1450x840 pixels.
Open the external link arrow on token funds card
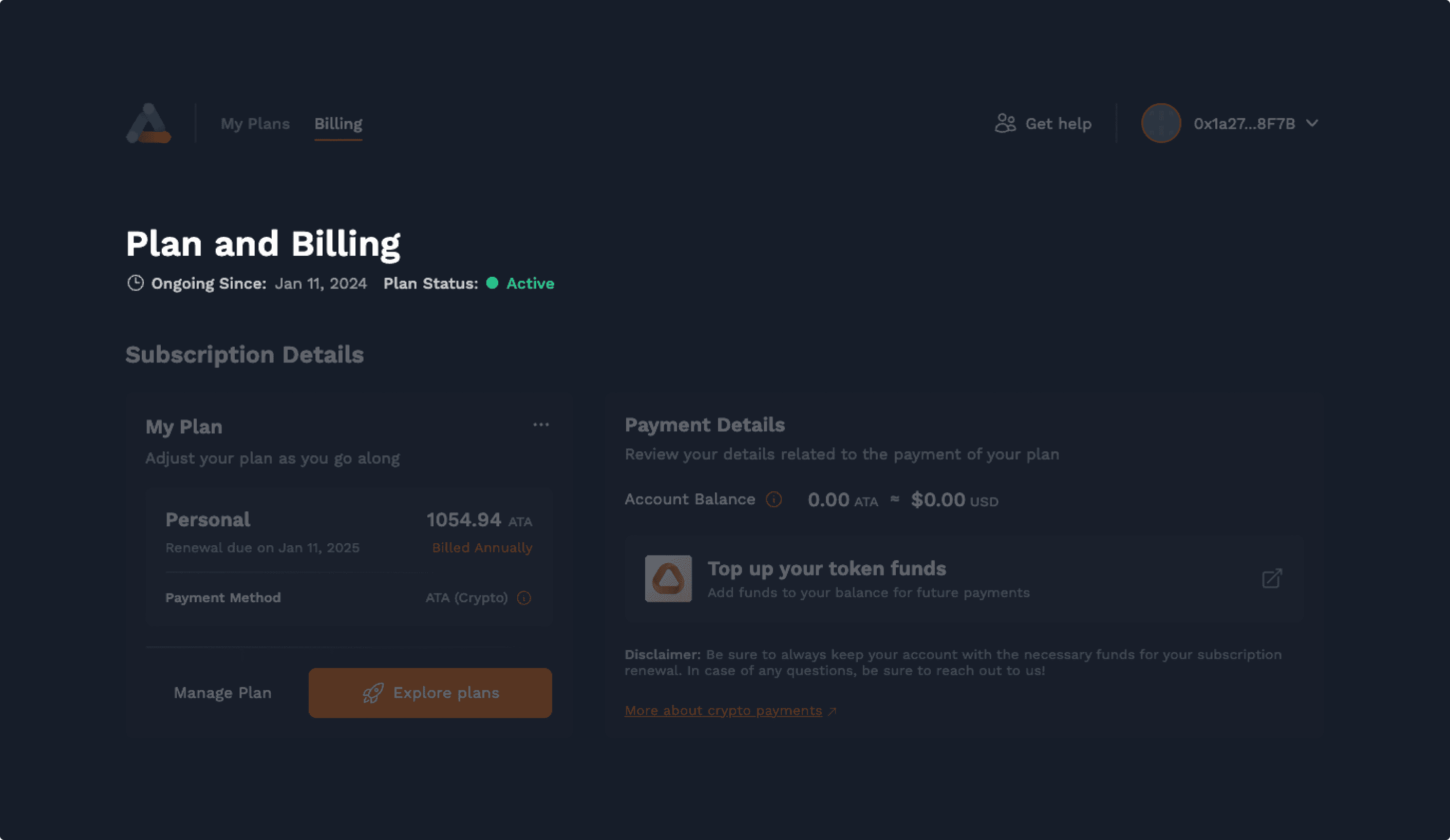1272,578
